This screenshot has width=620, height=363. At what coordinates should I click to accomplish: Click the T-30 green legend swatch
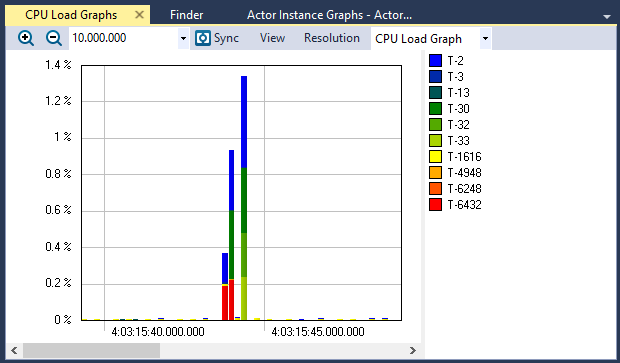(435, 108)
